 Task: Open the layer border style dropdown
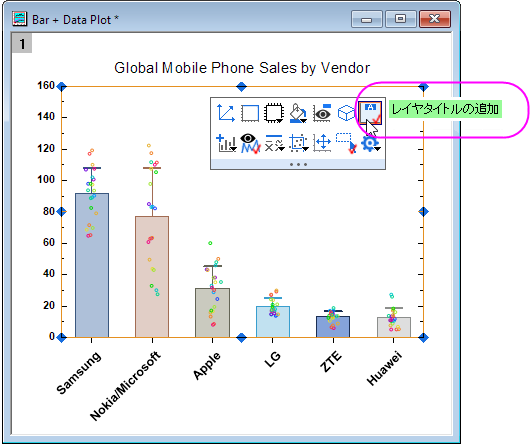coord(274,113)
